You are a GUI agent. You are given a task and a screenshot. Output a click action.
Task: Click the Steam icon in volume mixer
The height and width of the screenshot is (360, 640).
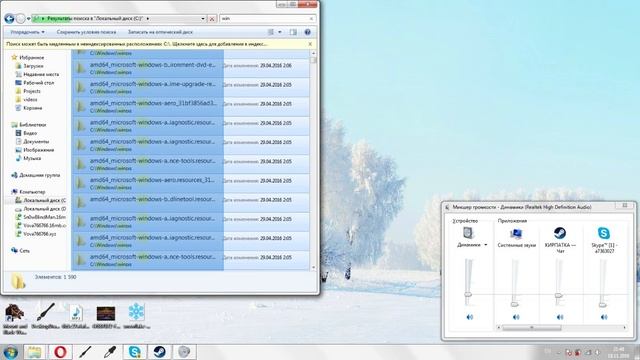(x=560, y=233)
